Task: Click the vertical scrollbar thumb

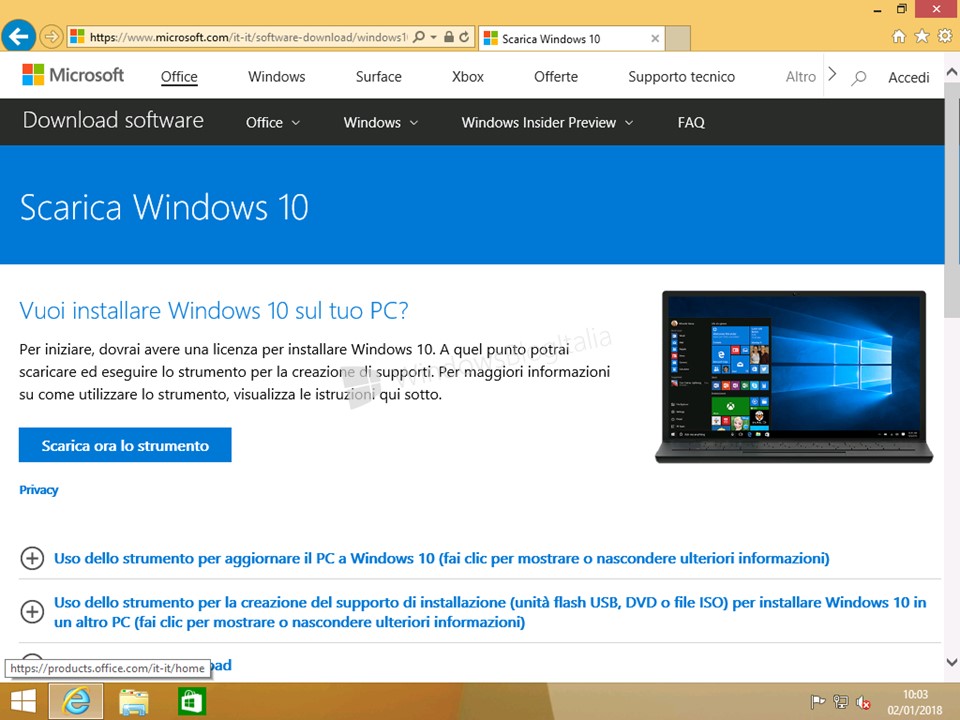Action: (952, 200)
